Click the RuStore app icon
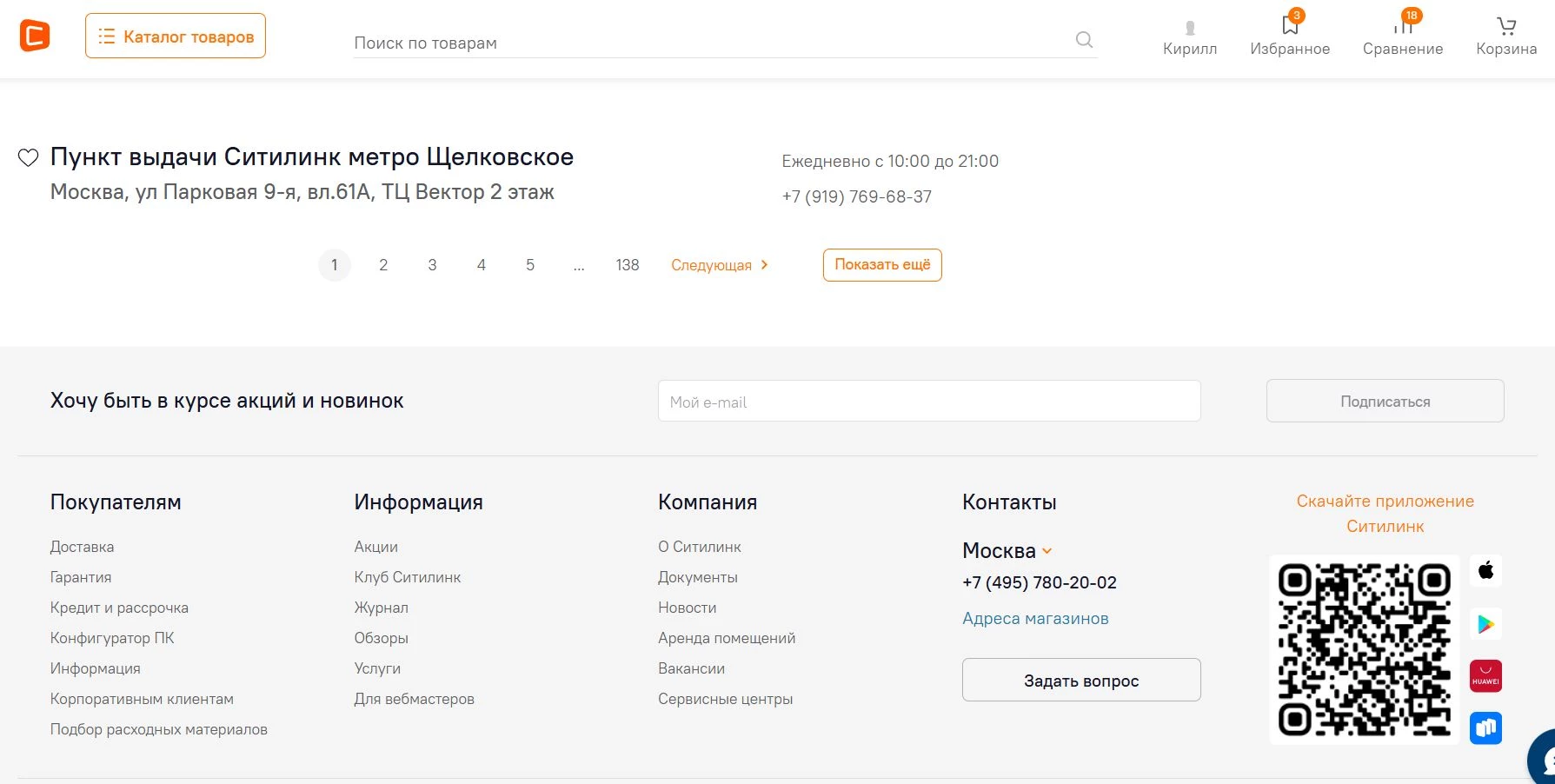 coord(1486,728)
